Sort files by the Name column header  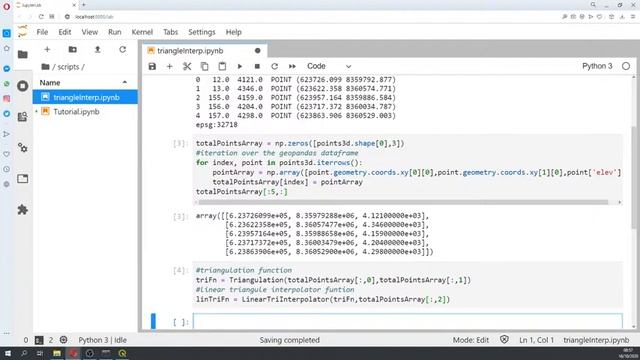(x=84, y=82)
